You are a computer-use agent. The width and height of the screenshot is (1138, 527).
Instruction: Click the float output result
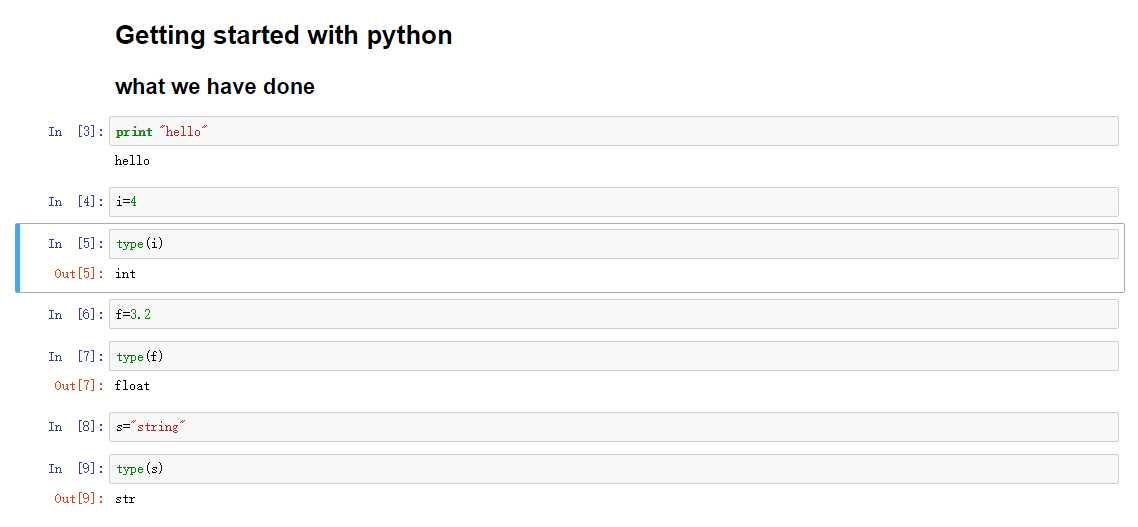[x=132, y=385]
